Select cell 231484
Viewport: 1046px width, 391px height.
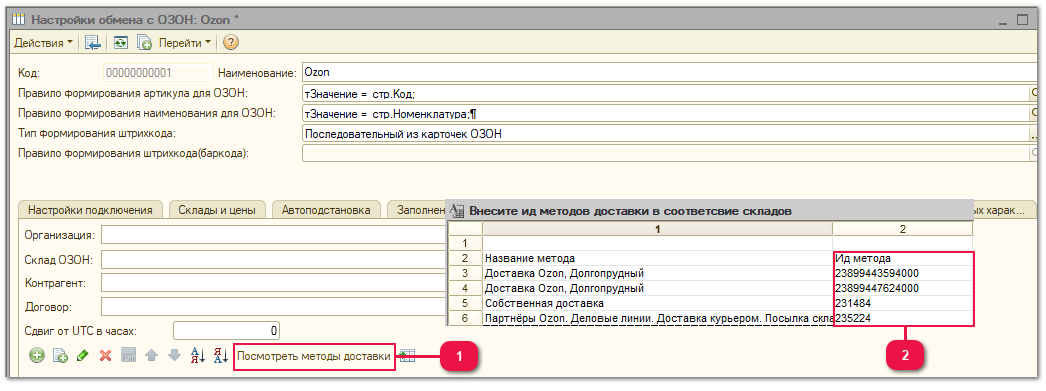pyautogui.click(x=903, y=304)
